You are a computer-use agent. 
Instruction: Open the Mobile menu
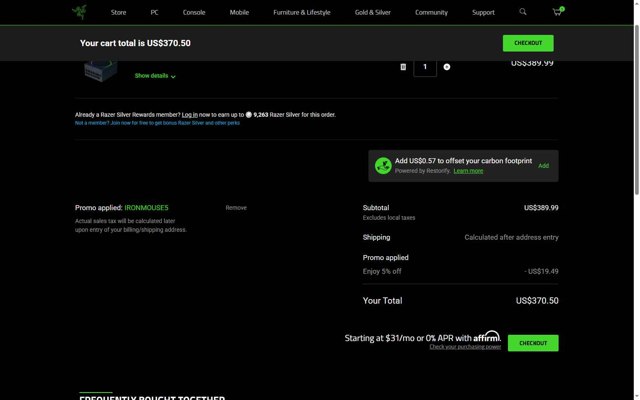coord(239,12)
